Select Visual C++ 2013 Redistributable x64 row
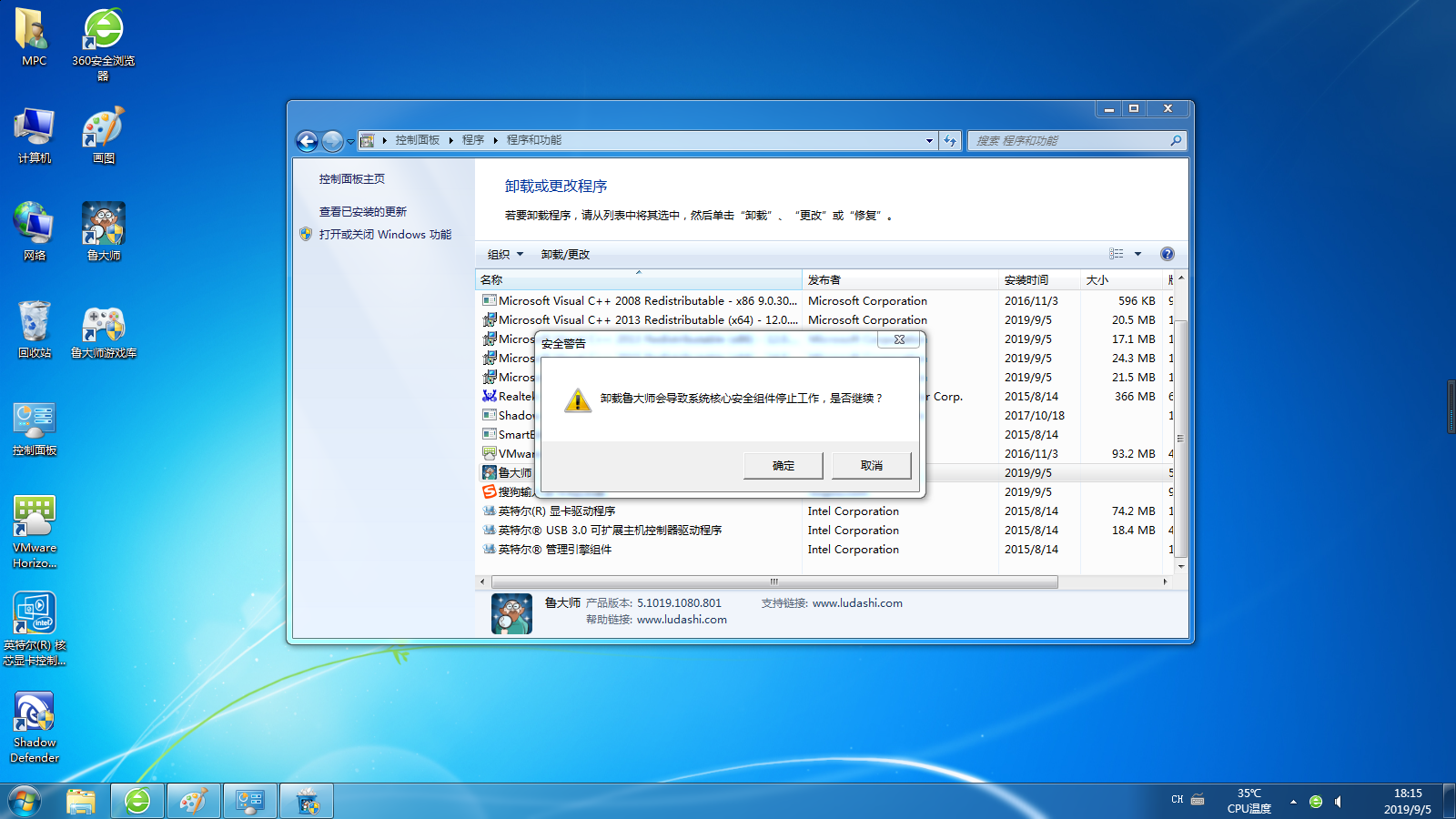The width and height of the screenshot is (1456, 819). pyautogui.click(x=824, y=319)
